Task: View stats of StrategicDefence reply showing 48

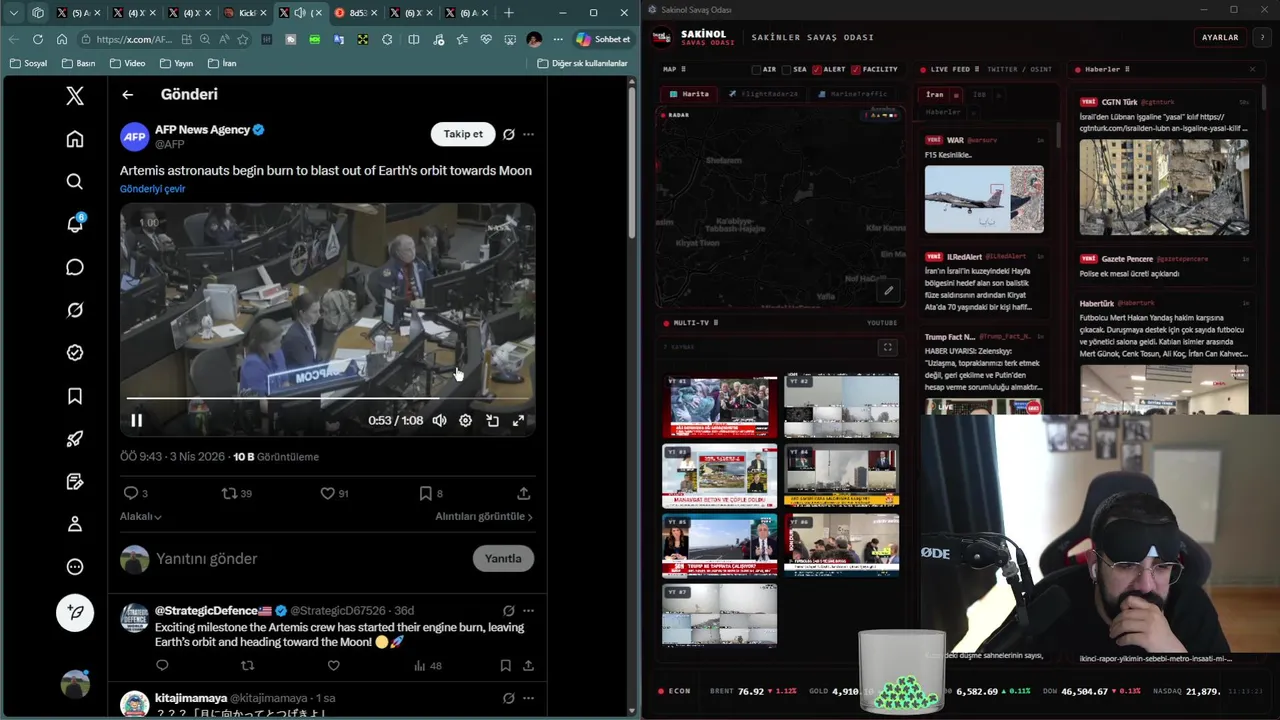Action: [427, 665]
